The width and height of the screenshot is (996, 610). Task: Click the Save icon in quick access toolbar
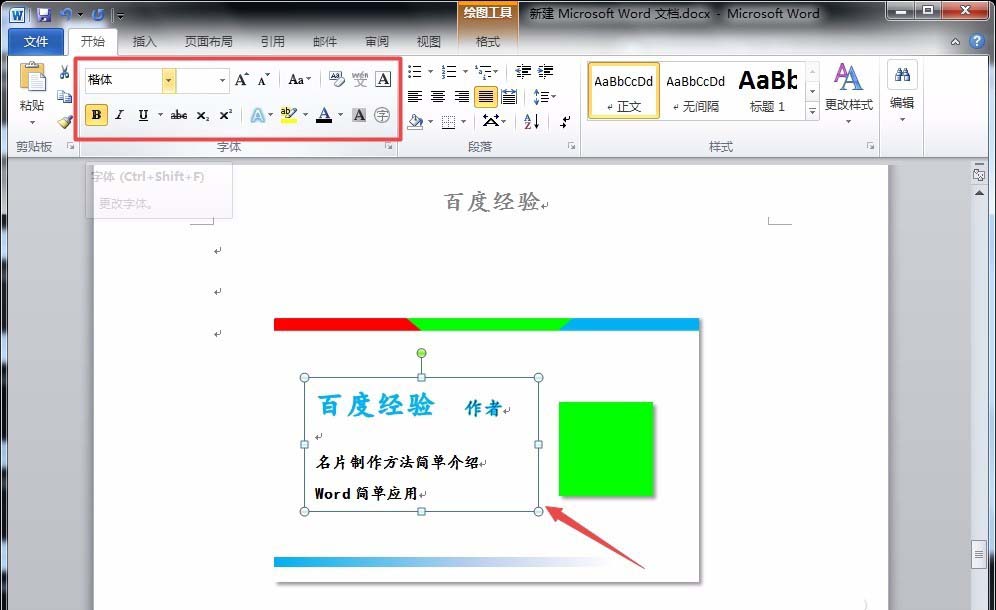pos(43,14)
